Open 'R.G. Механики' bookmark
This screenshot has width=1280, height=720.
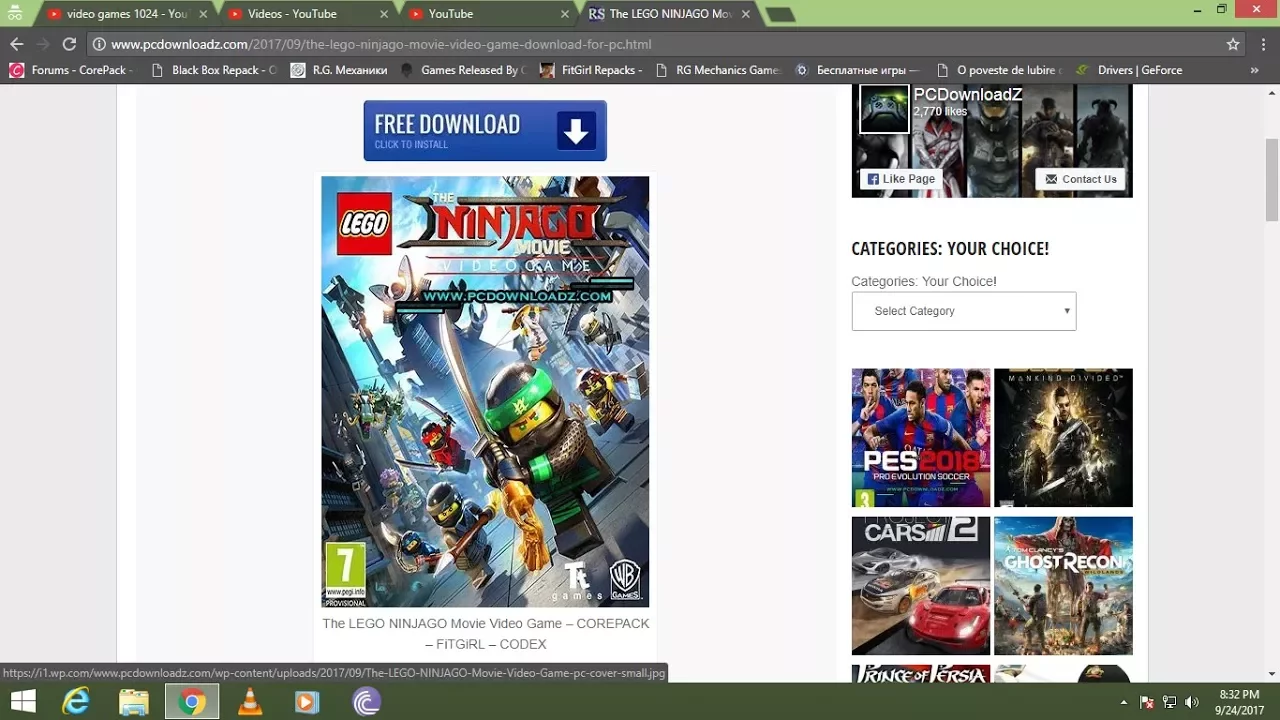pos(339,70)
